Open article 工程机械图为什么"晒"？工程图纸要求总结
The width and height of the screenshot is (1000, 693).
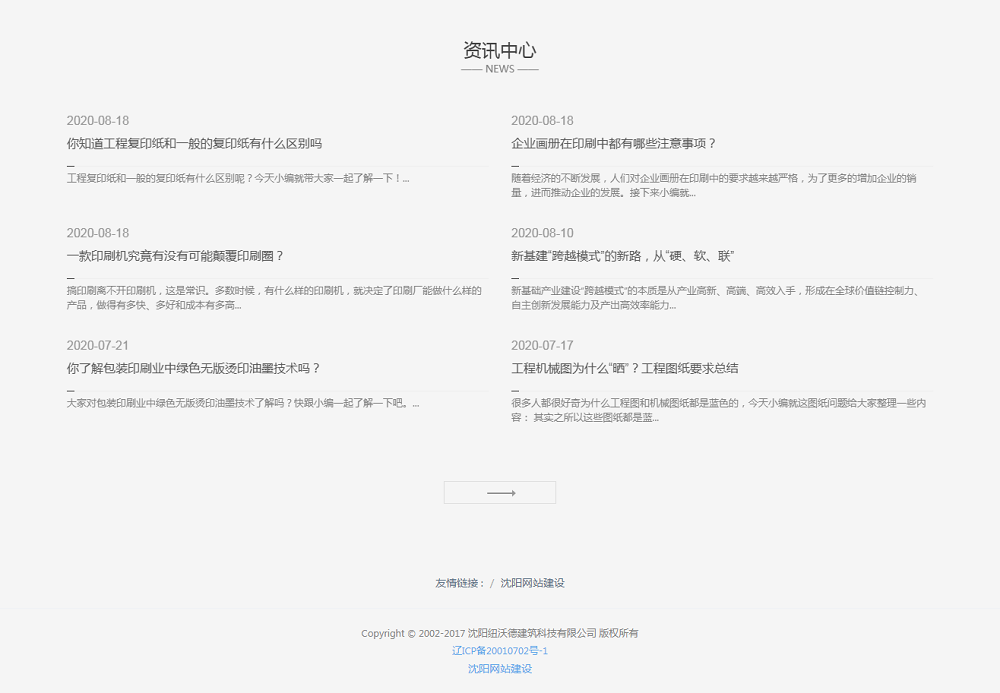click(x=624, y=368)
